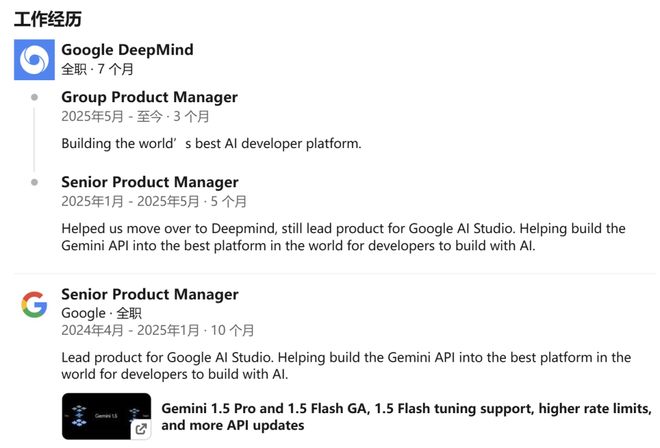Open the Gemini 1.5 Pro and Flash GA article link
The image size is (660, 448).
(406, 417)
